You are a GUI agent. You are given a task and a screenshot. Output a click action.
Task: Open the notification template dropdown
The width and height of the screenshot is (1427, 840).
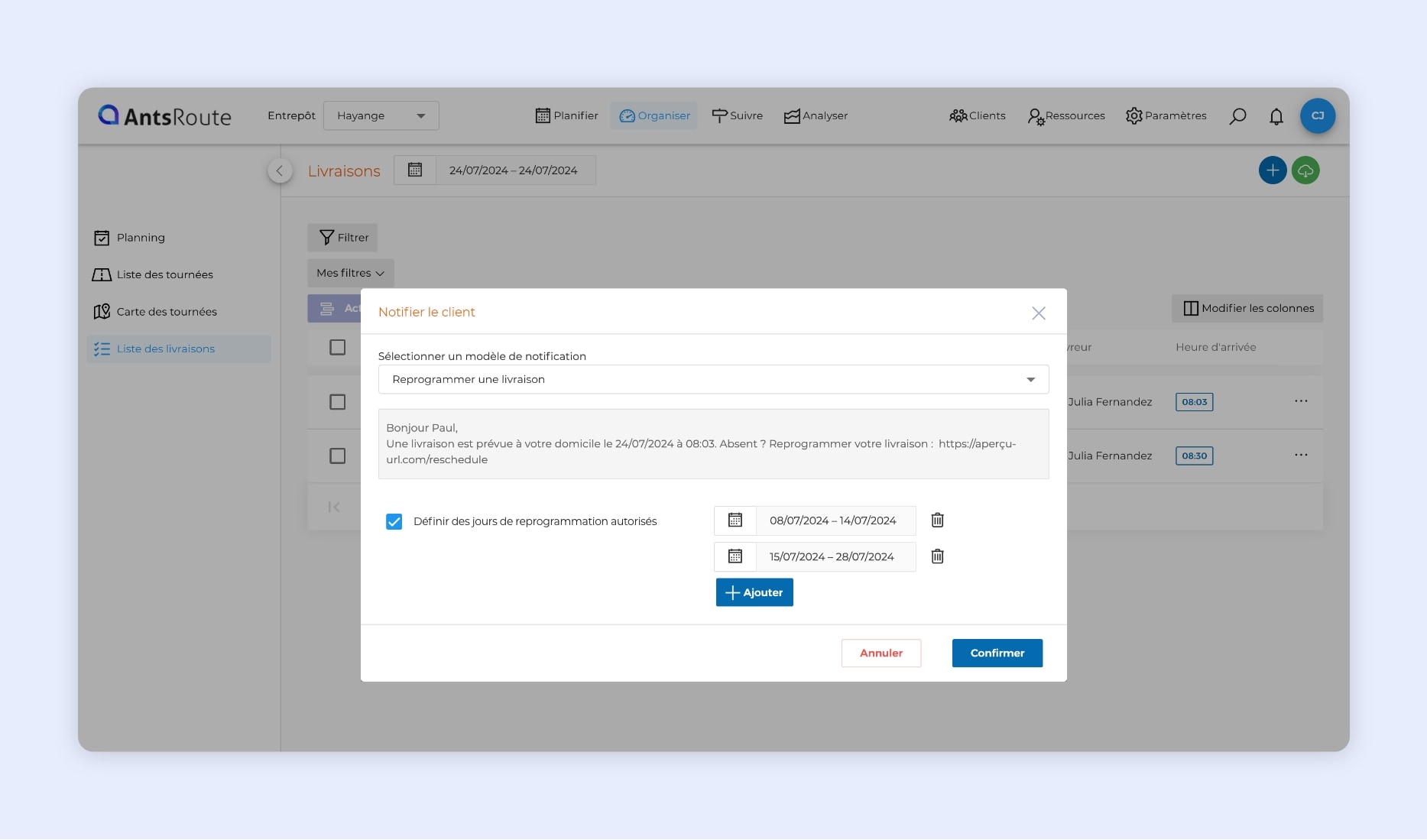point(712,380)
